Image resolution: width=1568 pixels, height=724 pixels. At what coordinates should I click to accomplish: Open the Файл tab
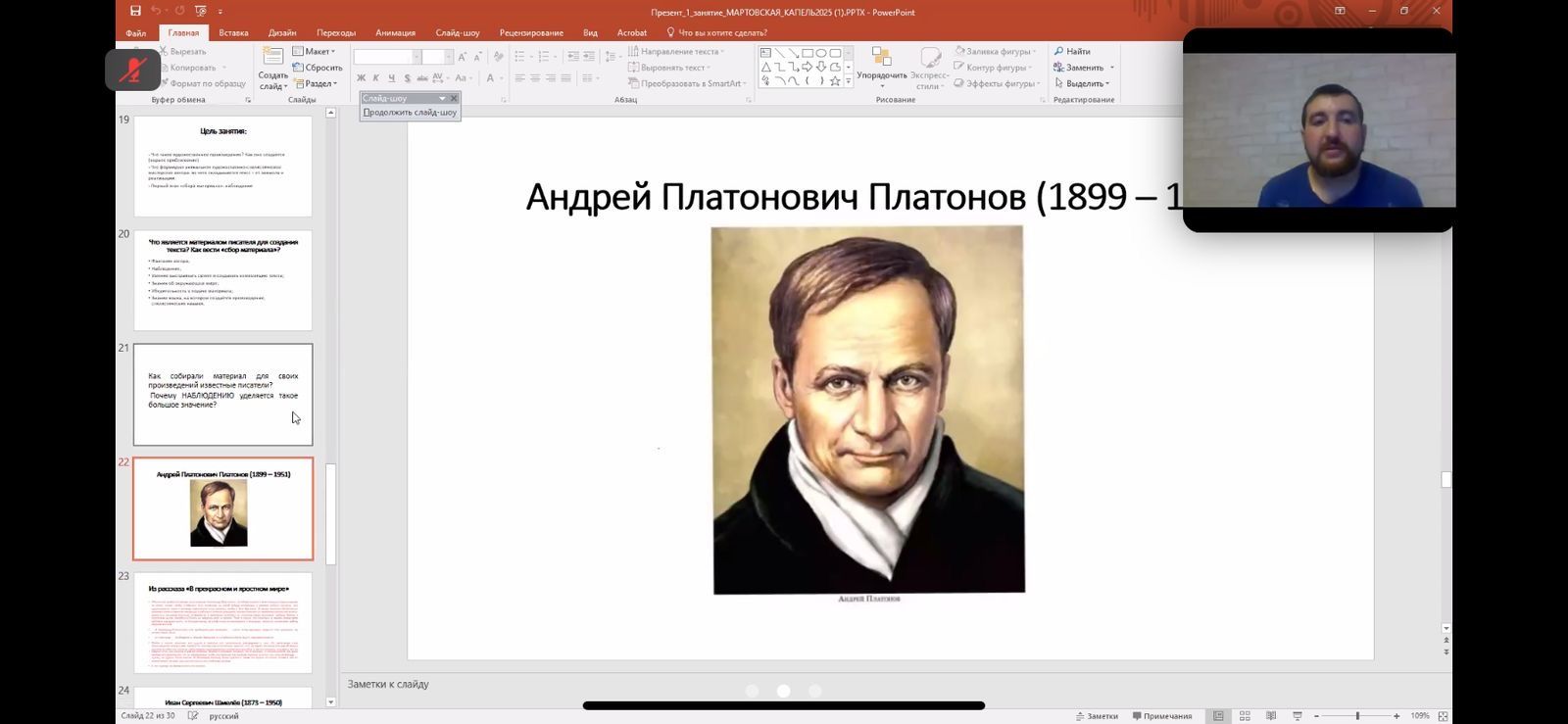pos(136,32)
